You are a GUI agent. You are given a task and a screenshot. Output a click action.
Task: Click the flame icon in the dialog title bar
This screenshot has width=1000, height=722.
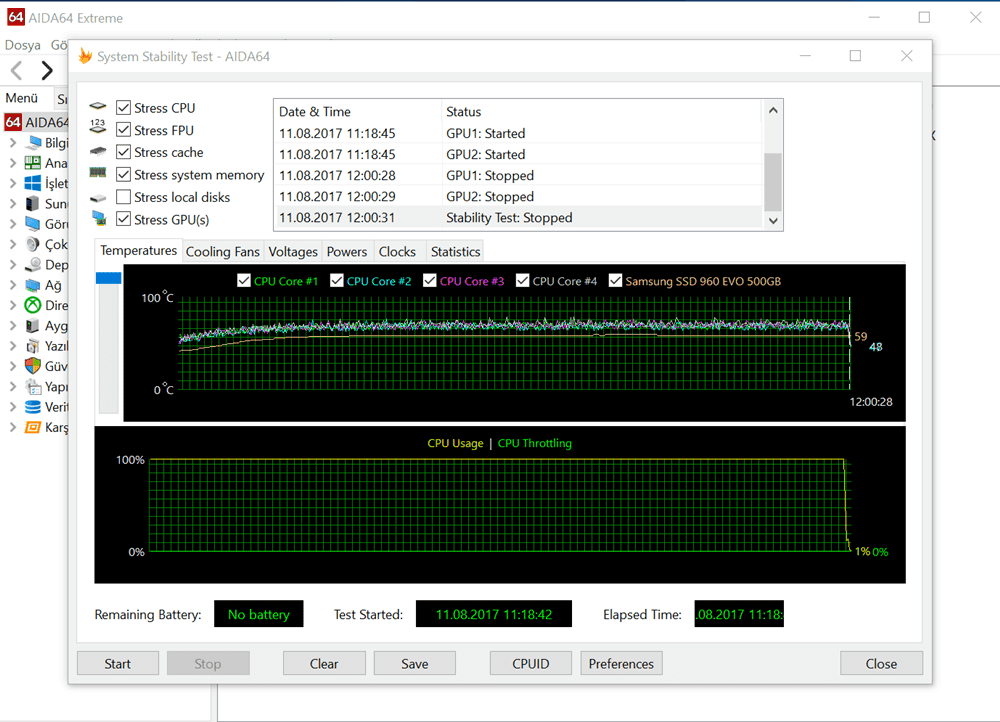[x=85, y=57]
